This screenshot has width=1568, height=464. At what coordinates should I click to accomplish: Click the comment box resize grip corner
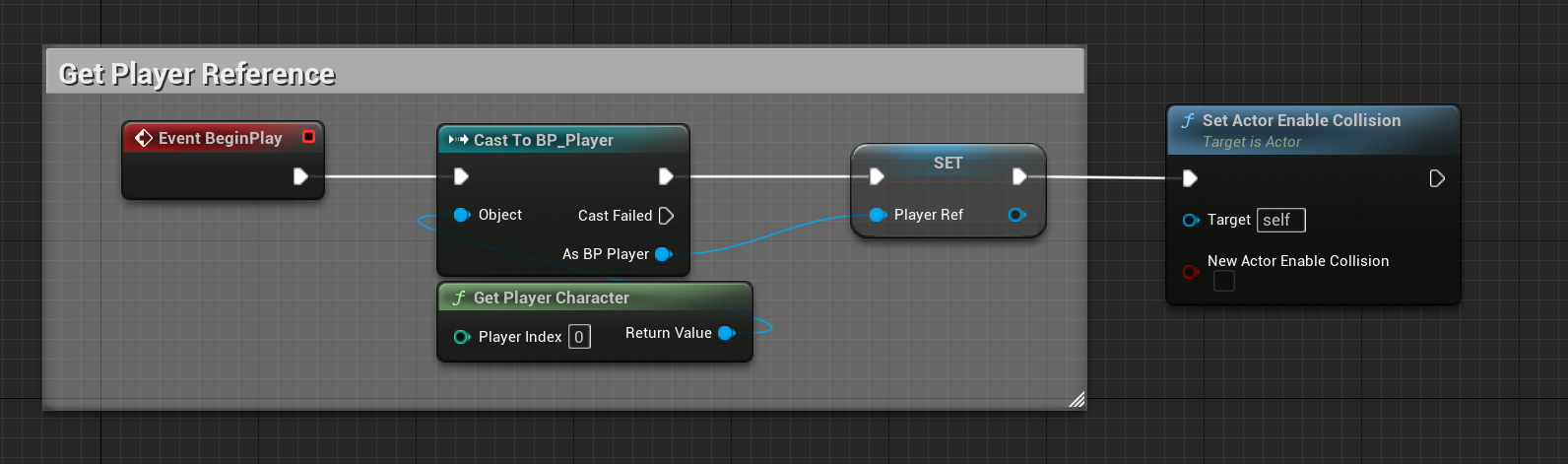1077,399
